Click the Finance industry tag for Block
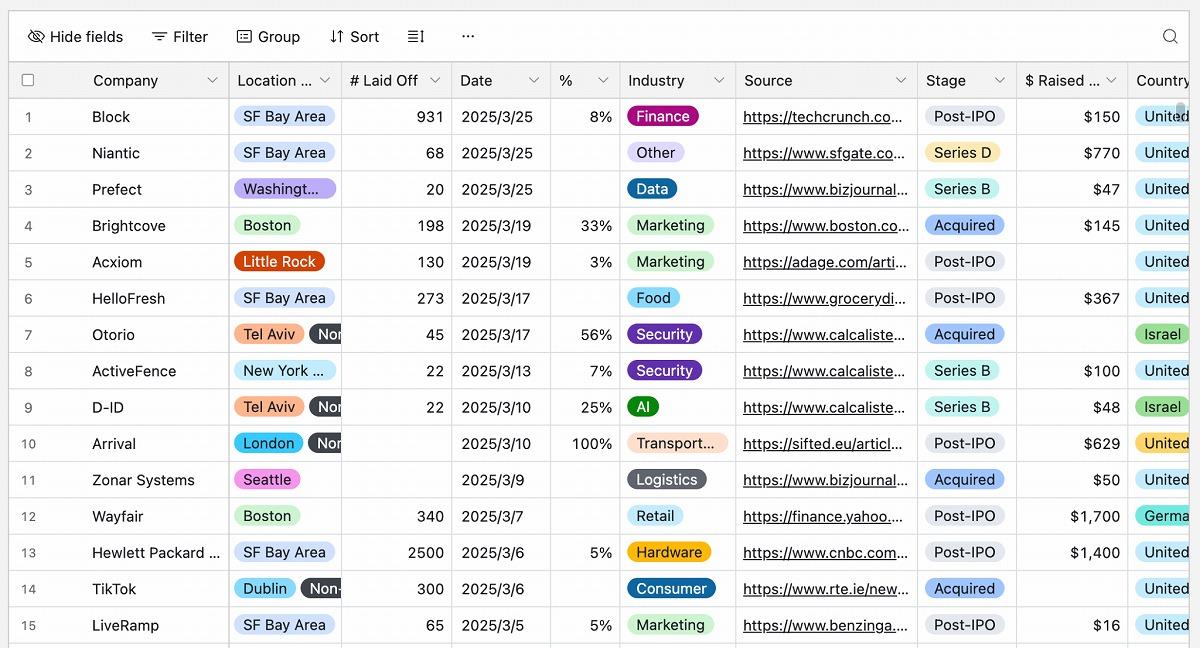The image size is (1200, 648). [x=662, y=117]
